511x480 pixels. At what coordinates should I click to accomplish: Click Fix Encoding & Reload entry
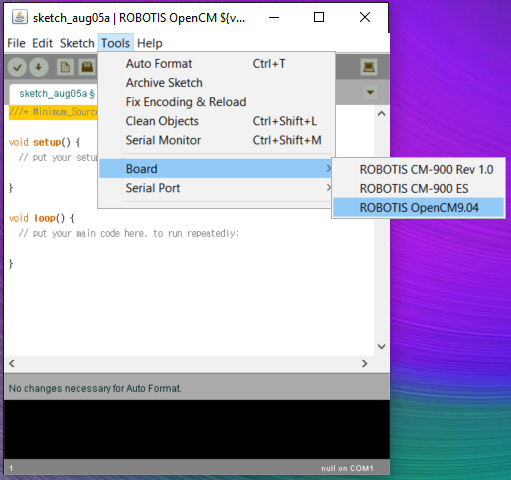(186, 102)
